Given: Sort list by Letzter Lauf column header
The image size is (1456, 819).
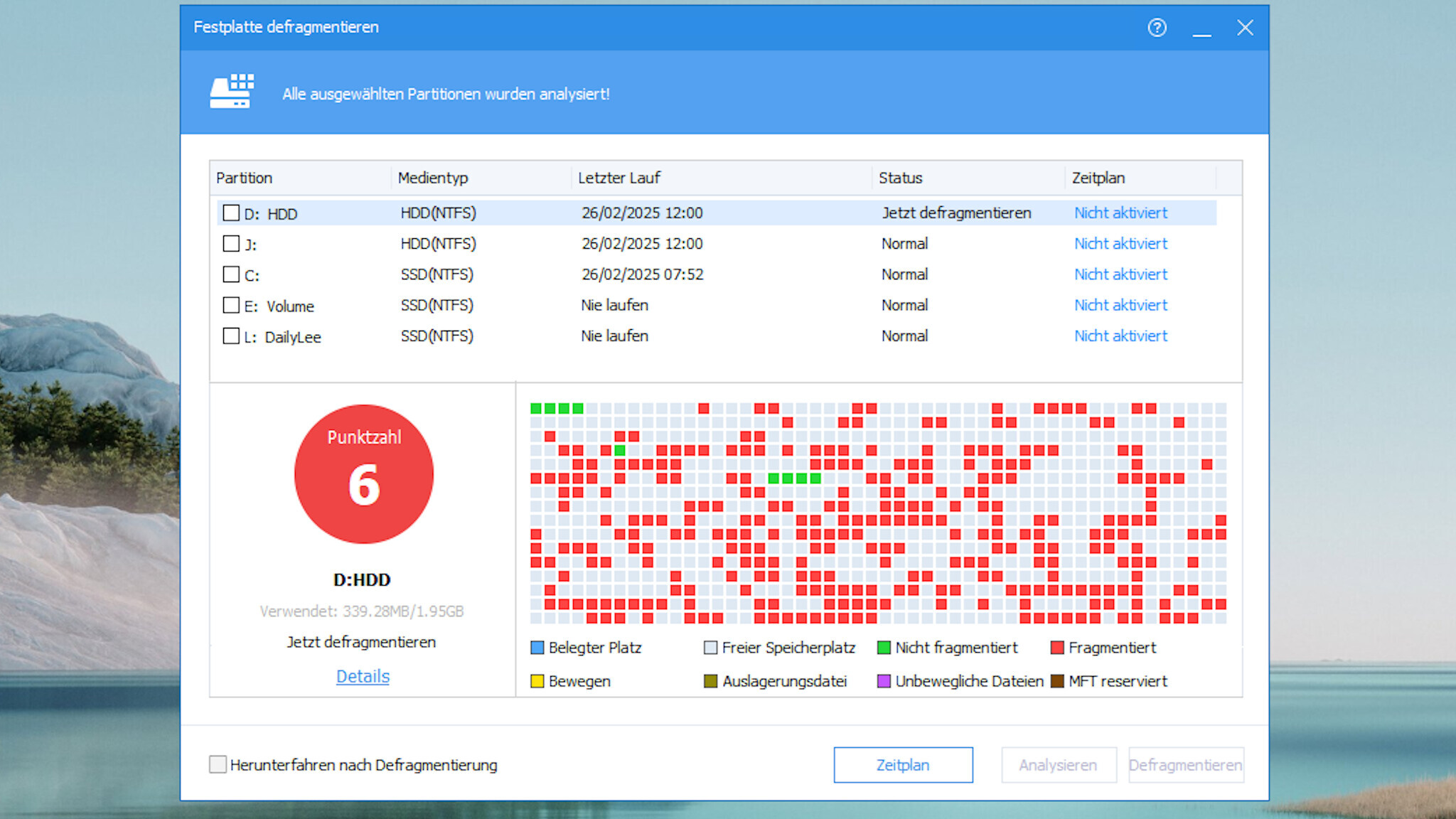Looking at the screenshot, I should click(618, 178).
